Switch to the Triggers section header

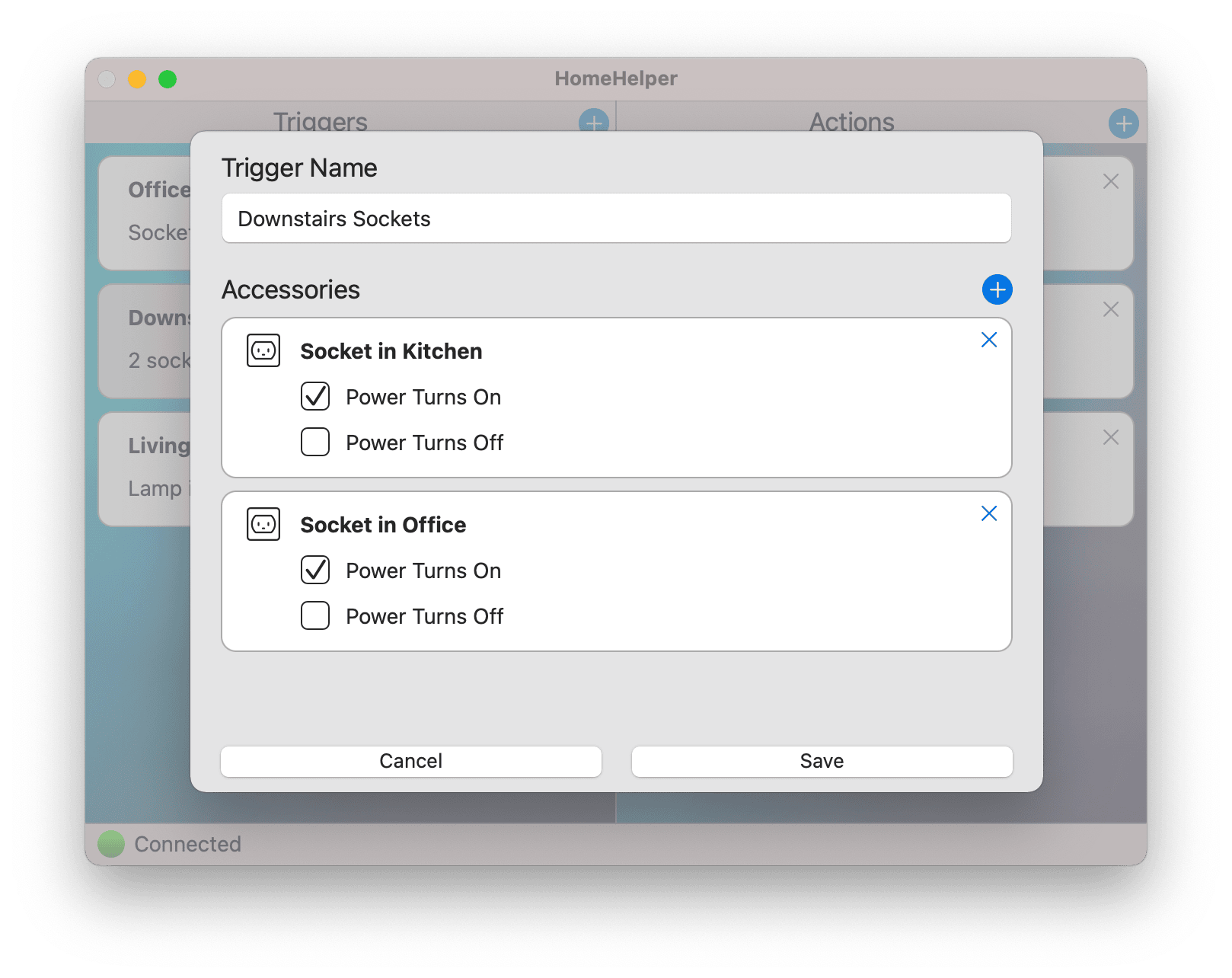(x=320, y=122)
